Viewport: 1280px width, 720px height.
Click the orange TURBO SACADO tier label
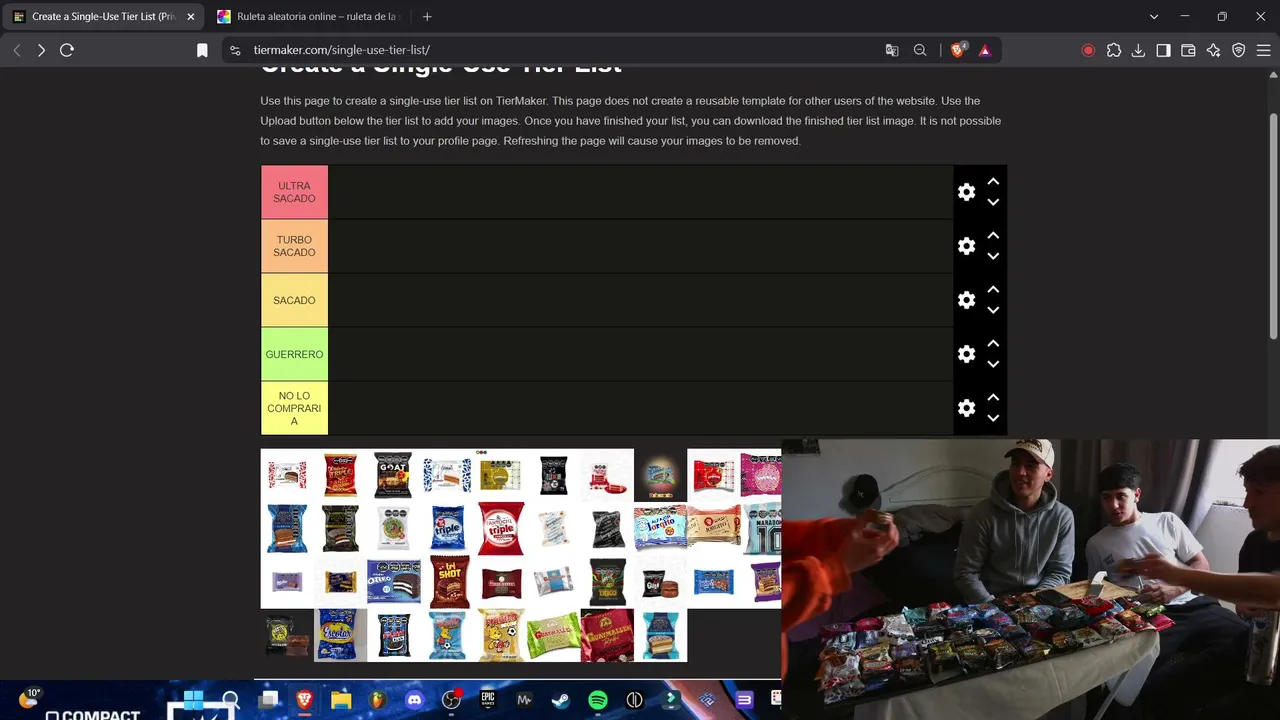[x=294, y=246]
